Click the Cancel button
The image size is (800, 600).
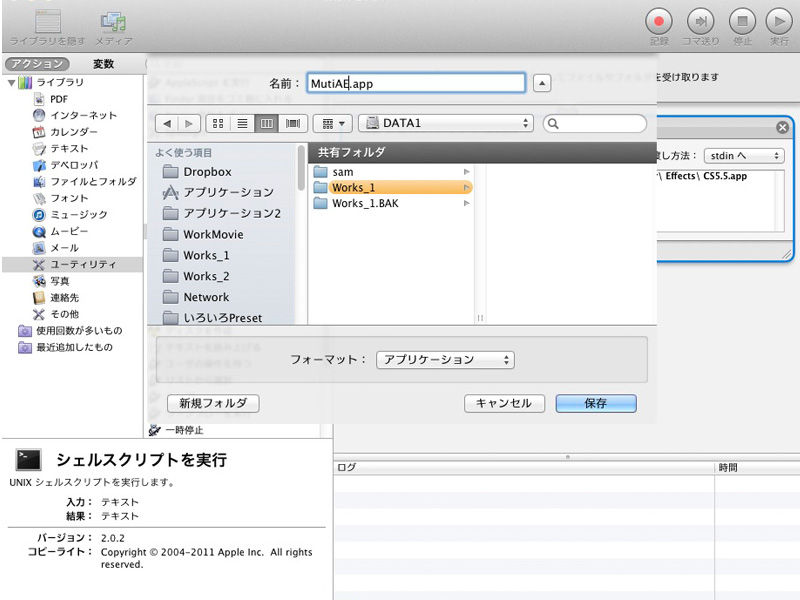click(504, 403)
